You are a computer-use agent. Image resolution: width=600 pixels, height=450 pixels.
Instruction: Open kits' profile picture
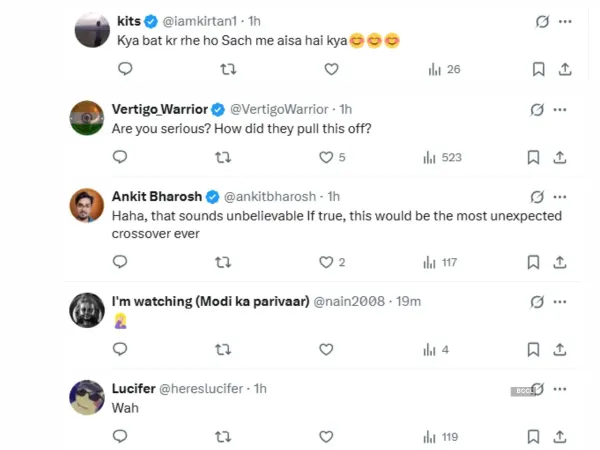coord(92,31)
